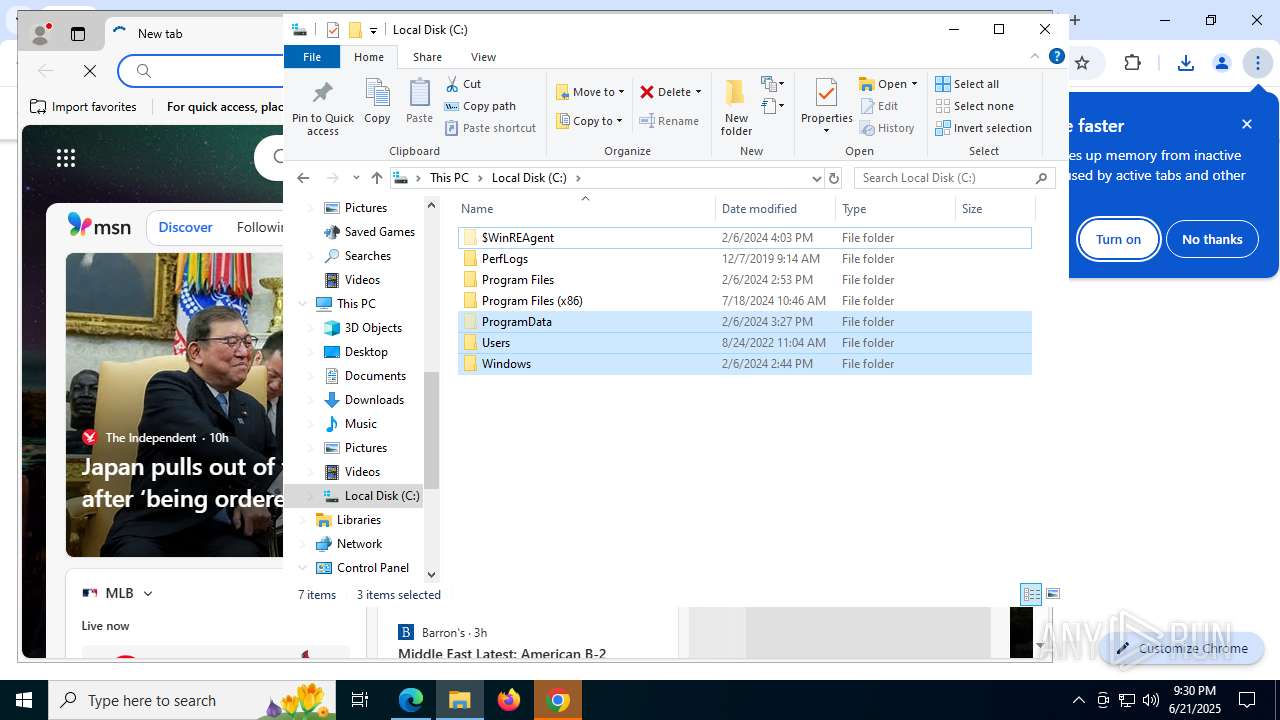Click the Copy ribbon icon
The height and width of the screenshot is (720, 1280).
(377, 101)
